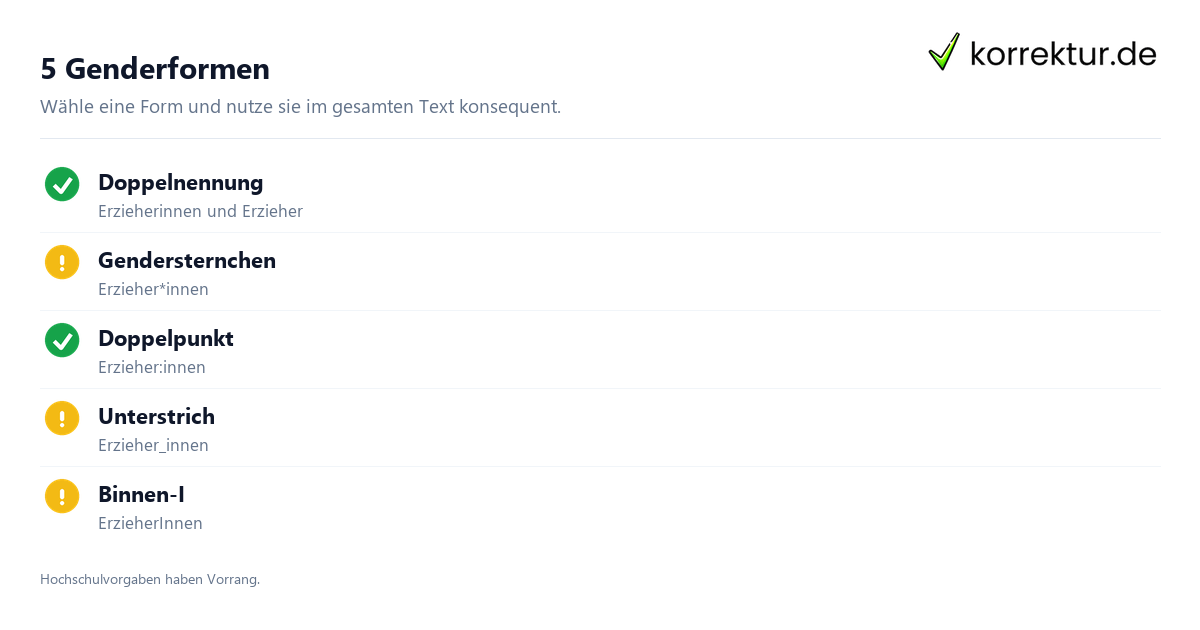Click the green checkmark icon beside Doppelpunkt

[x=62, y=340]
